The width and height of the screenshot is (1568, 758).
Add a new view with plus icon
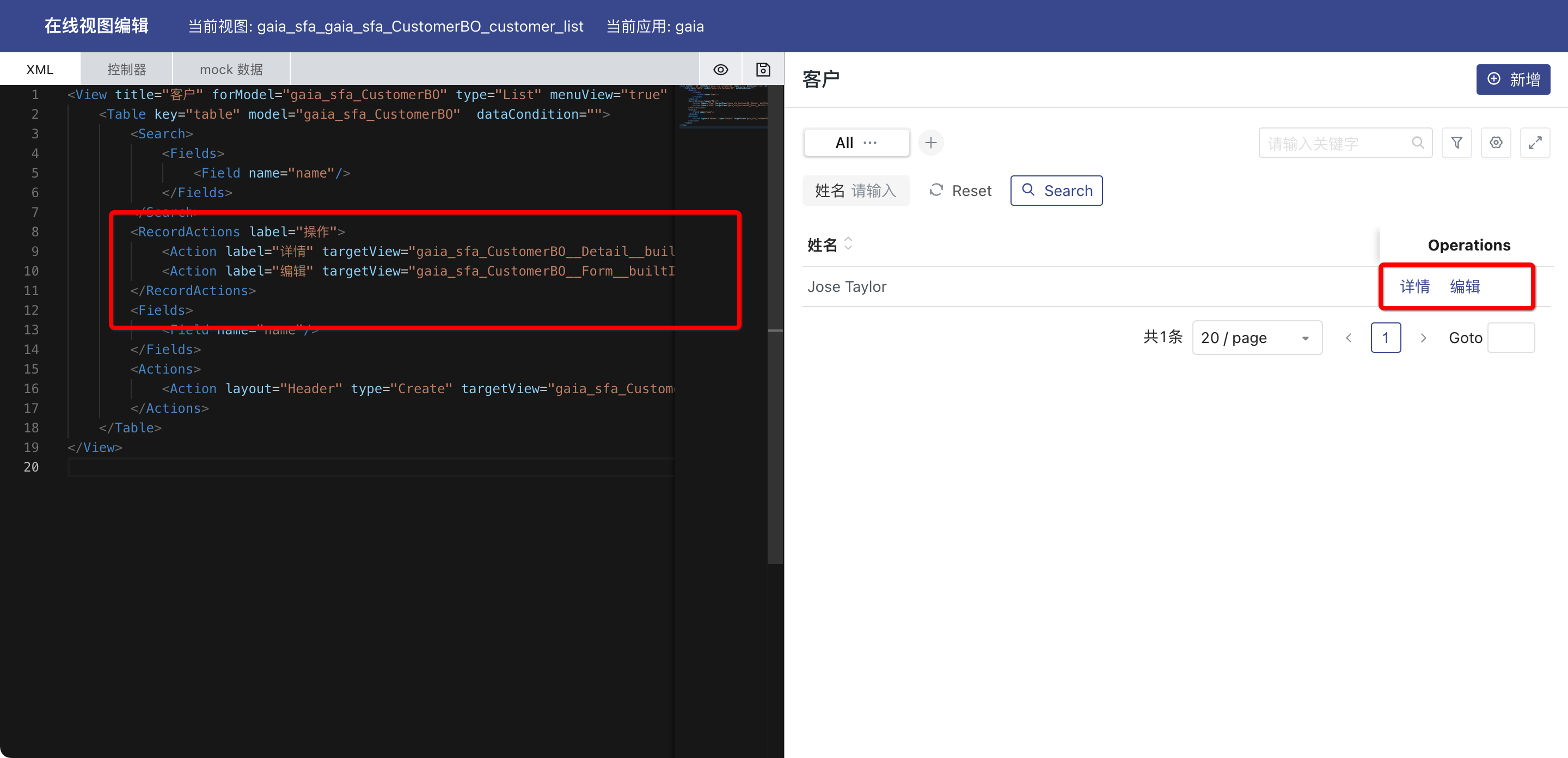click(930, 143)
